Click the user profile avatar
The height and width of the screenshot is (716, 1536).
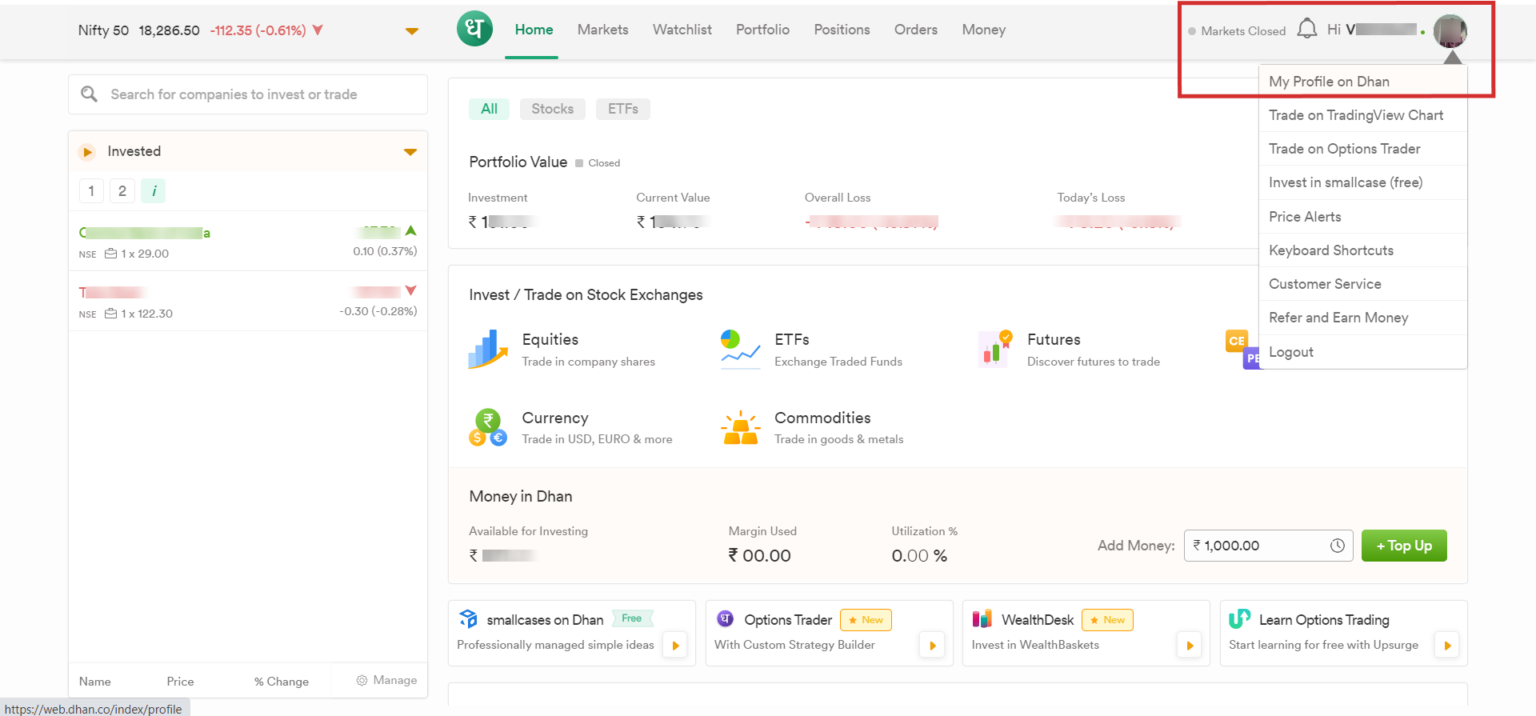pos(1449,31)
